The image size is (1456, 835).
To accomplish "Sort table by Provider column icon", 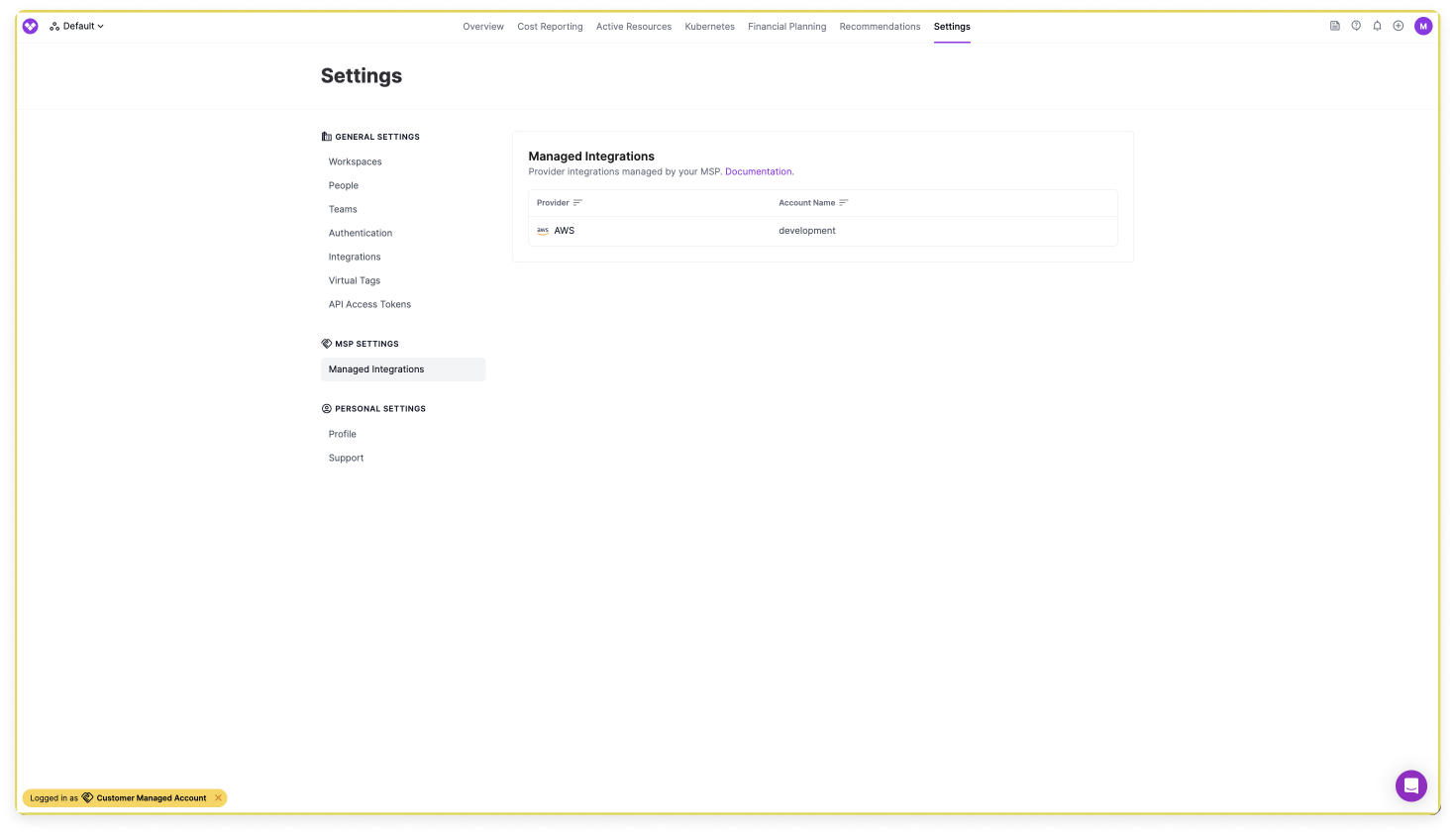I will tap(577, 202).
